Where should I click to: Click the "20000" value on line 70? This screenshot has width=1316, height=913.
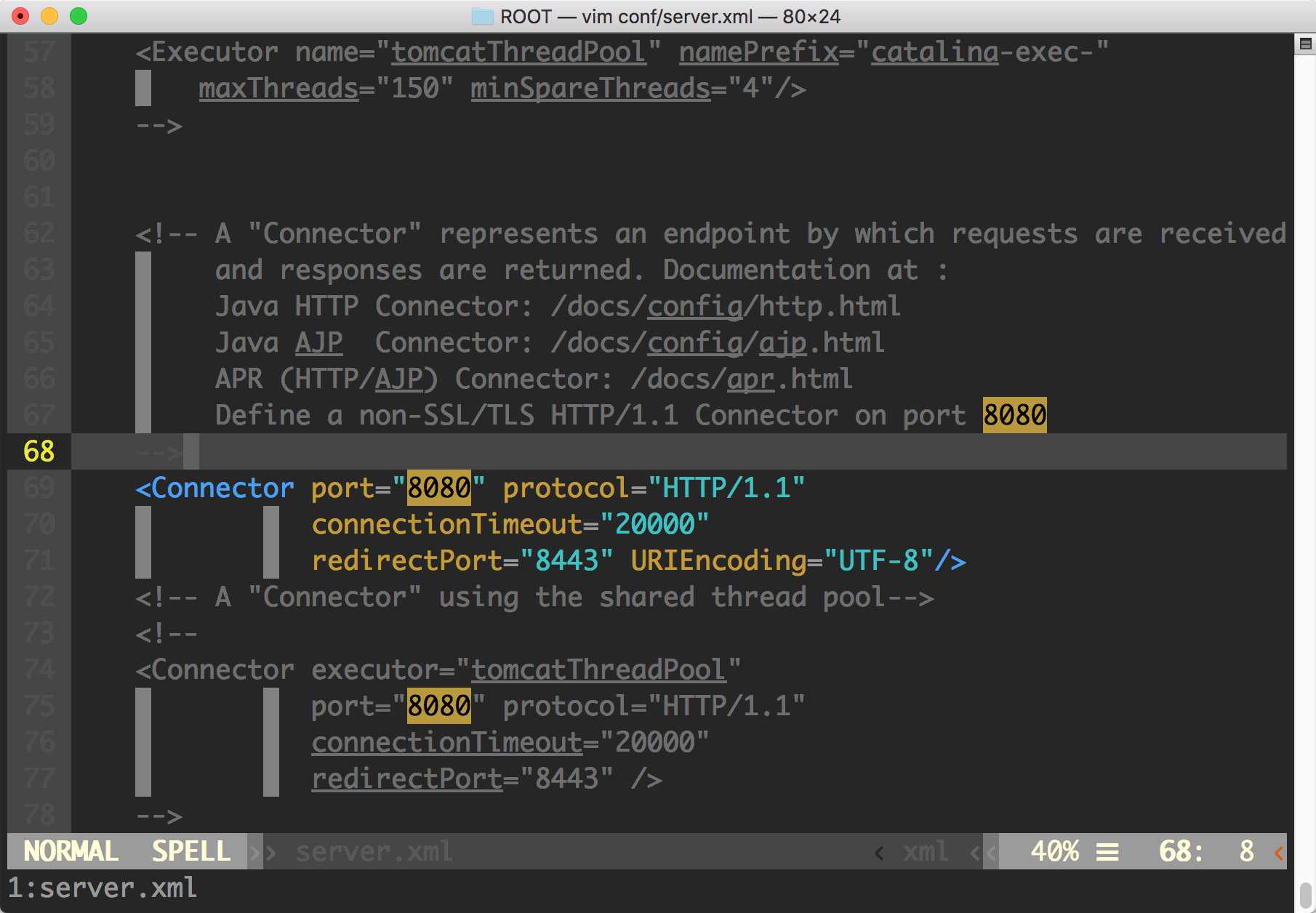pos(654,524)
